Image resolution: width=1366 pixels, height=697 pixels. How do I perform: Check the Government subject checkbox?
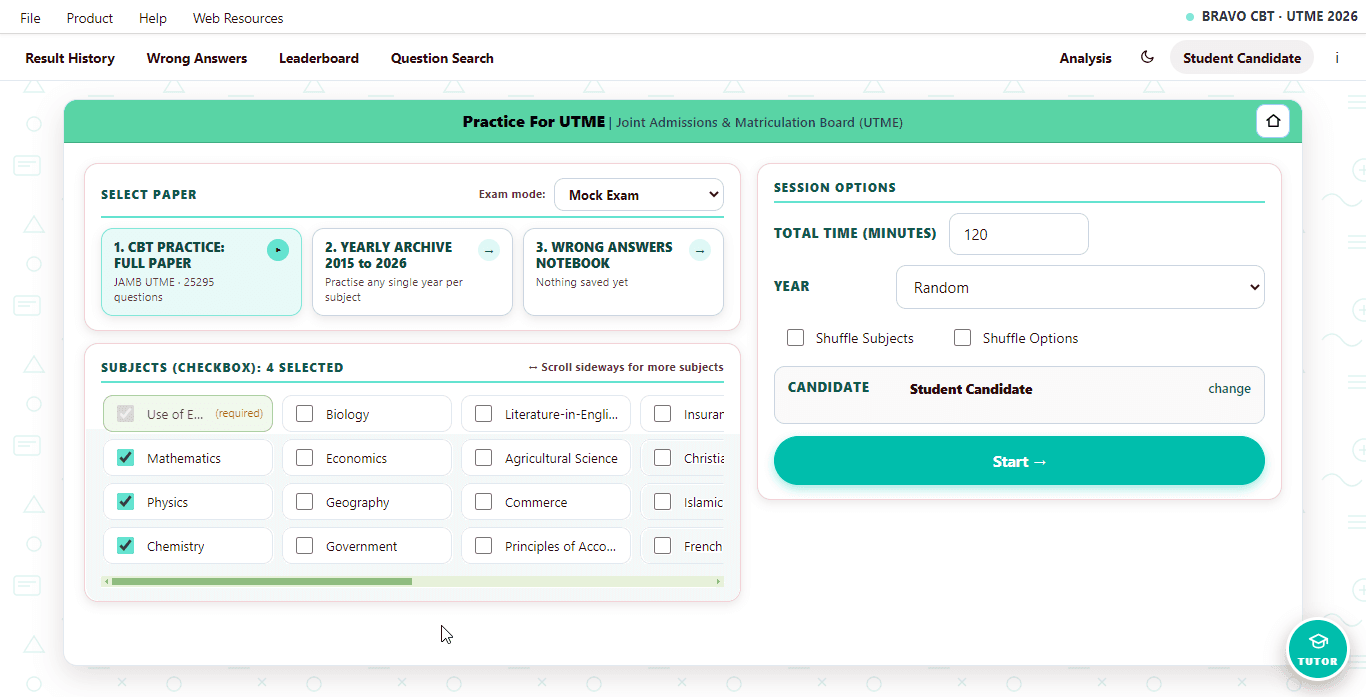(305, 546)
